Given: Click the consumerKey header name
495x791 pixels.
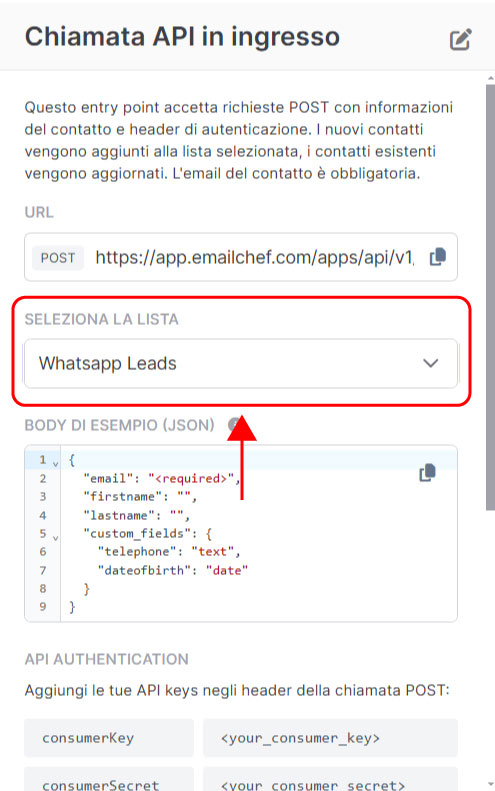Looking at the screenshot, I should (x=109, y=738).
